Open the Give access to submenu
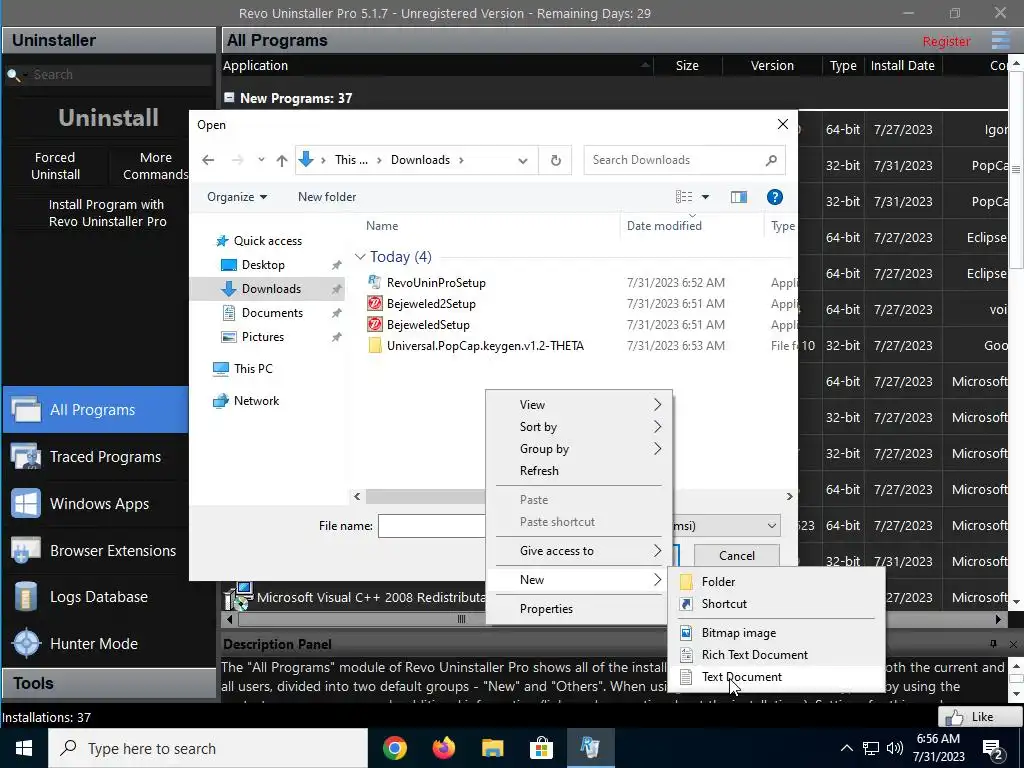The width and height of the screenshot is (1024, 768). [579, 551]
